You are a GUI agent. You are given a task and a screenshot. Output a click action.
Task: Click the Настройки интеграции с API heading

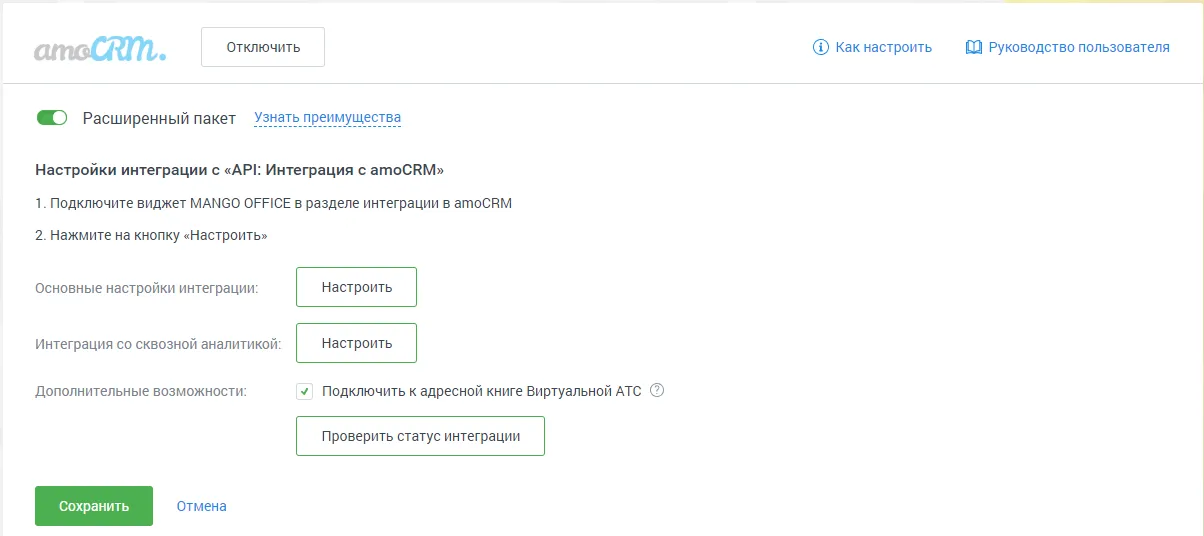(240, 169)
